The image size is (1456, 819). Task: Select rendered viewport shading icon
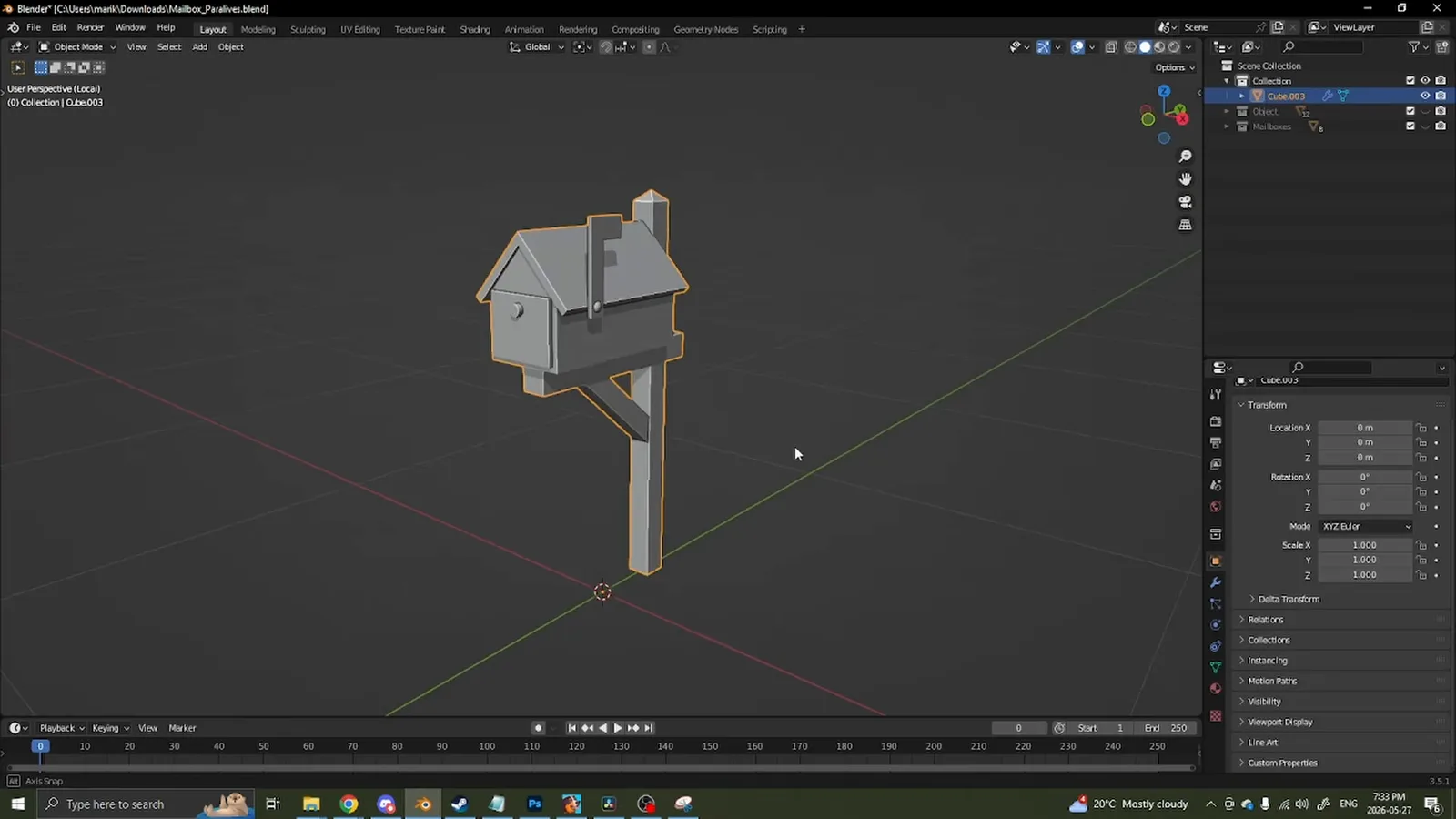click(x=1174, y=47)
